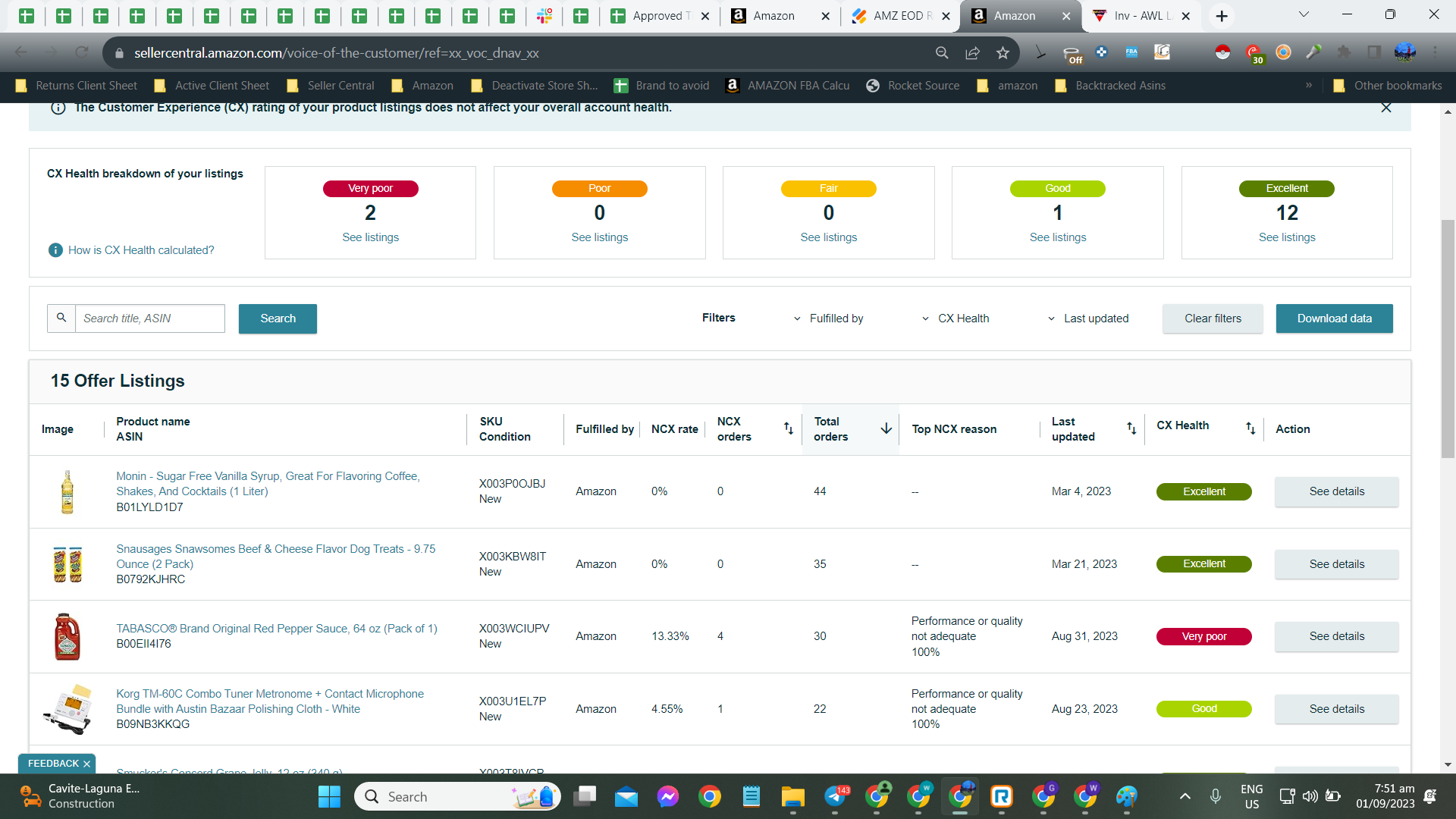The height and width of the screenshot is (819, 1456).
Task: Open the Cavite-Laguna traffic taskbar widget
Action: [80, 796]
